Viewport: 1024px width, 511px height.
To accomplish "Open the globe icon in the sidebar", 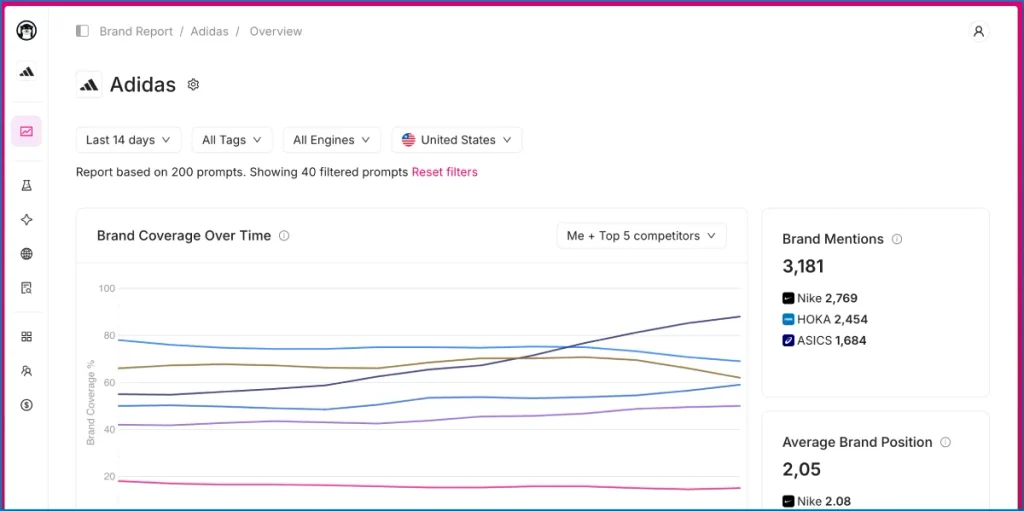I will pos(26,254).
